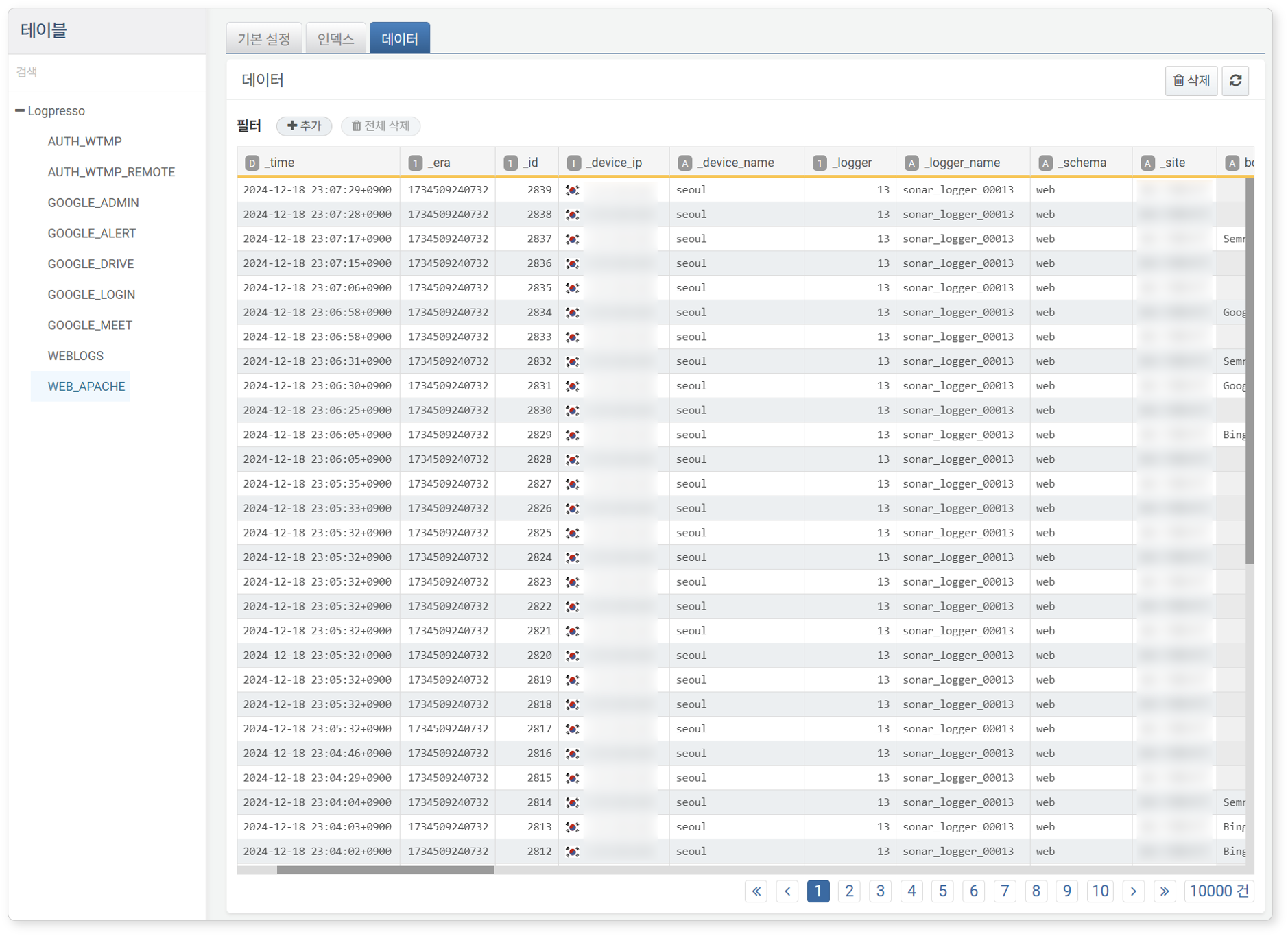Click the 전체 삭제 filter button
The width and height of the screenshot is (1288, 936).
(381, 126)
